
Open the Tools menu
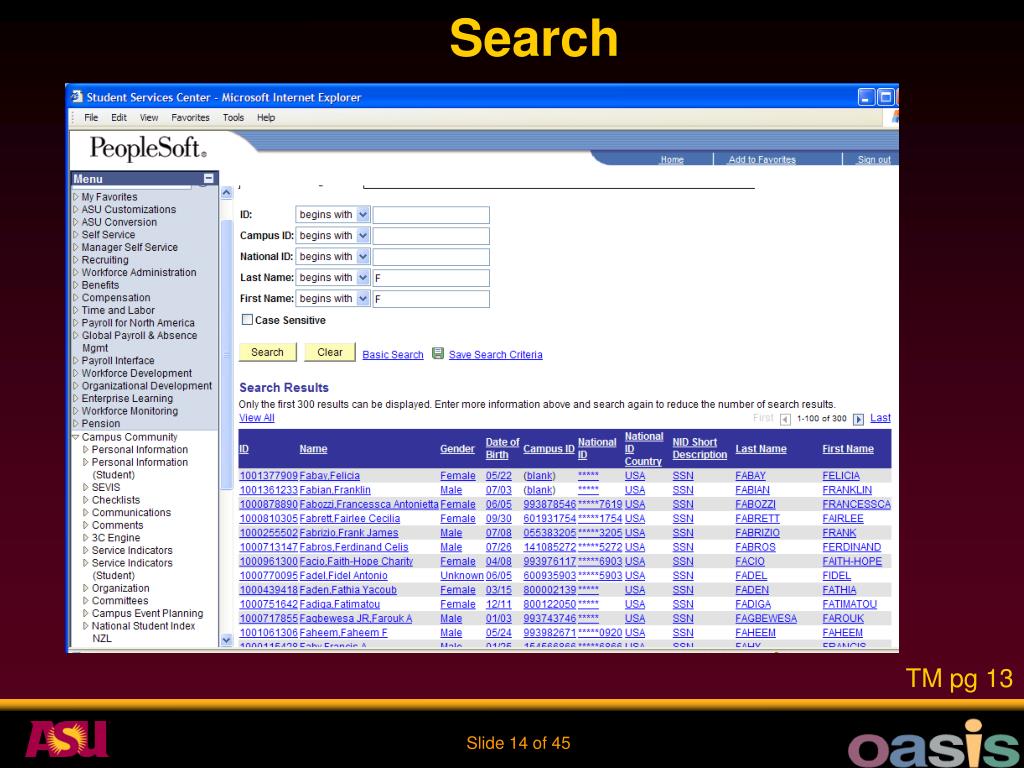coord(233,118)
